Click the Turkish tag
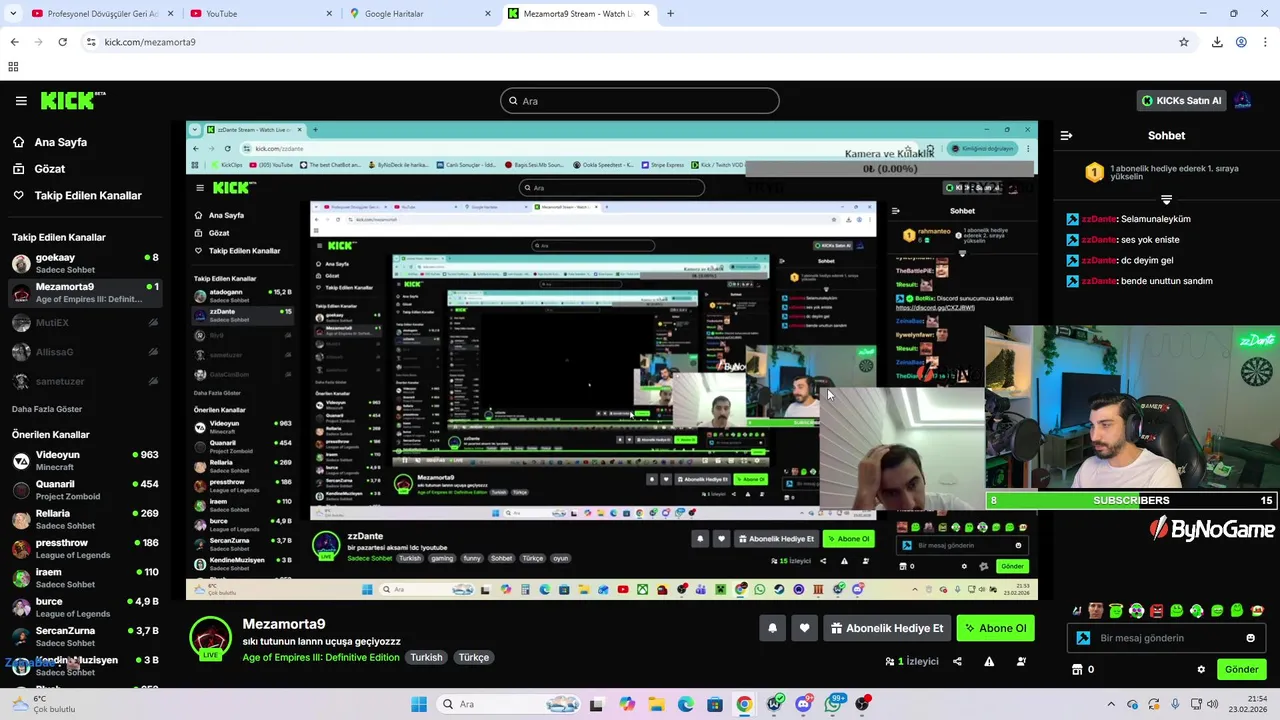Viewport: 1280px width, 720px height. pos(426,657)
